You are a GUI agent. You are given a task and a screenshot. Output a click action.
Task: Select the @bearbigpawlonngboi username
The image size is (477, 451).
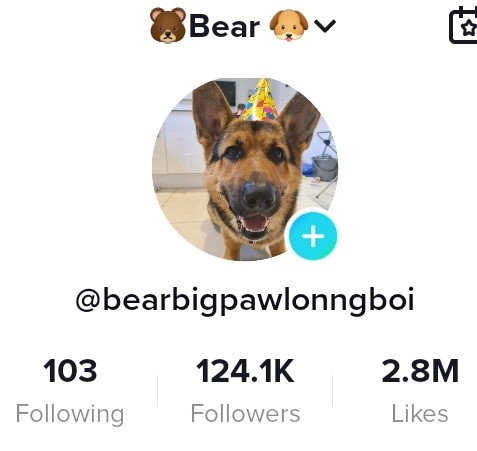(245, 300)
